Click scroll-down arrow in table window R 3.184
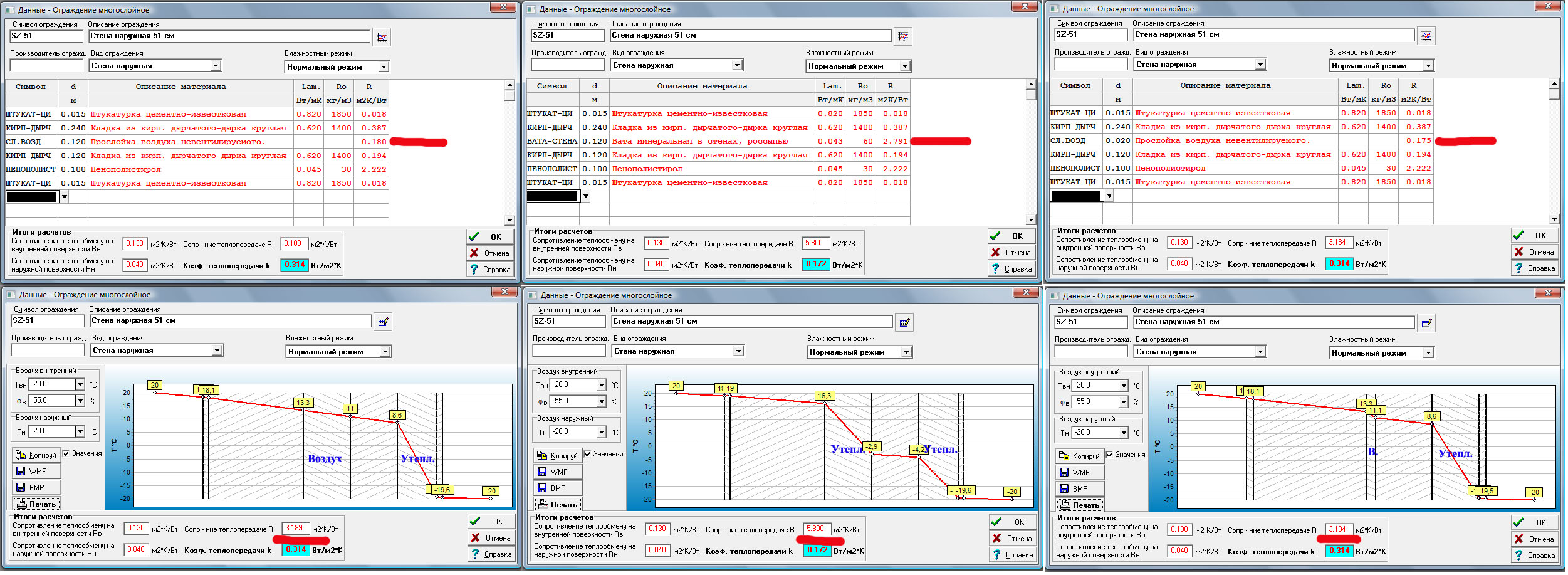The width and height of the screenshot is (1568, 575). tap(1554, 219)
